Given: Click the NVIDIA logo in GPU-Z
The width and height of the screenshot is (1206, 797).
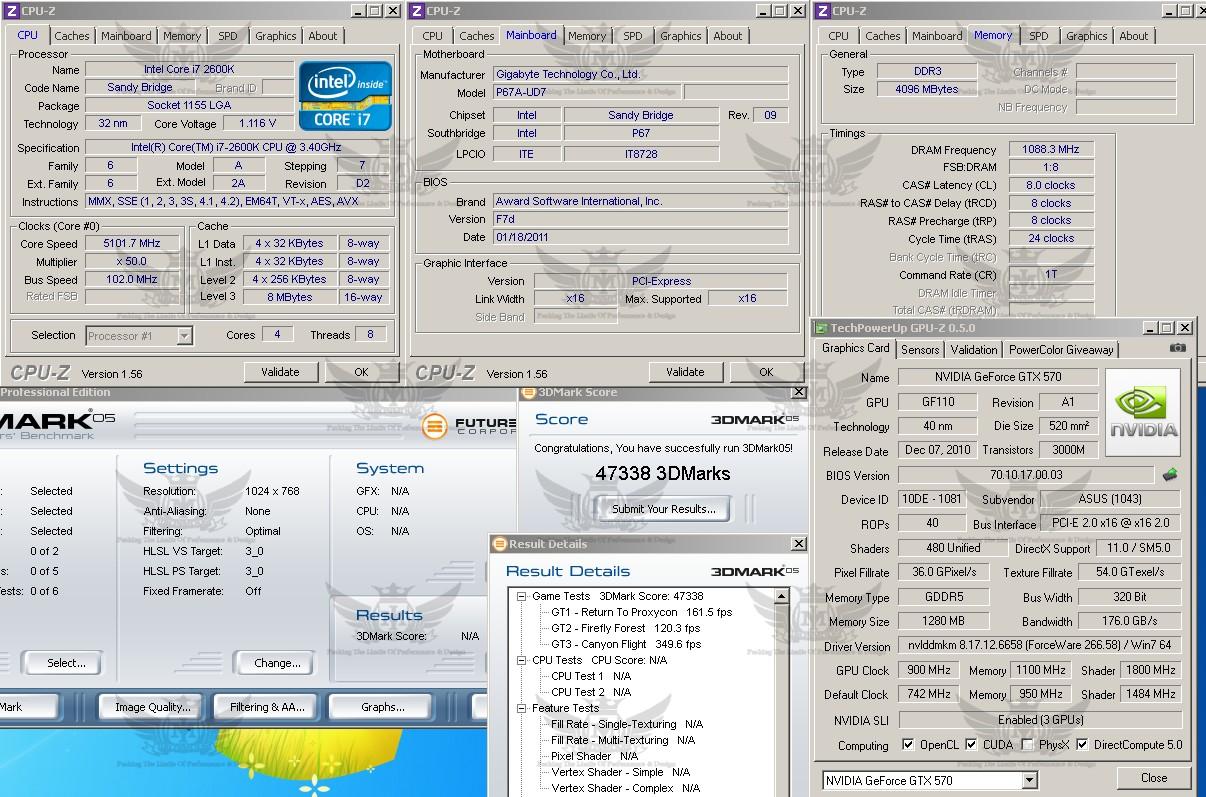Looking at the screenshot, I should 1142,415.
